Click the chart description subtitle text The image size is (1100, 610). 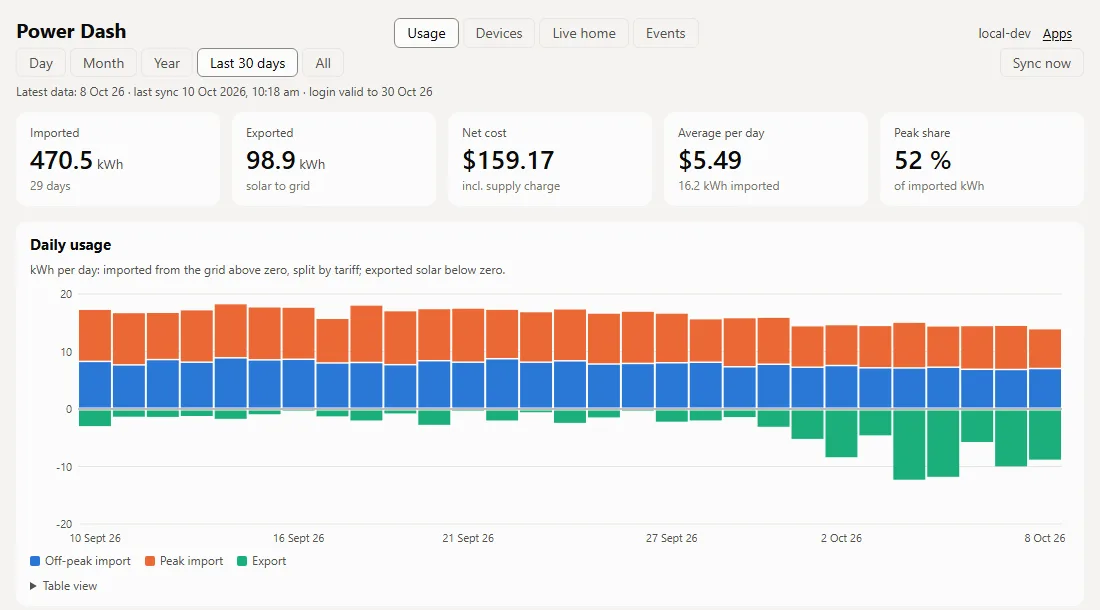[x=267, y=270]
